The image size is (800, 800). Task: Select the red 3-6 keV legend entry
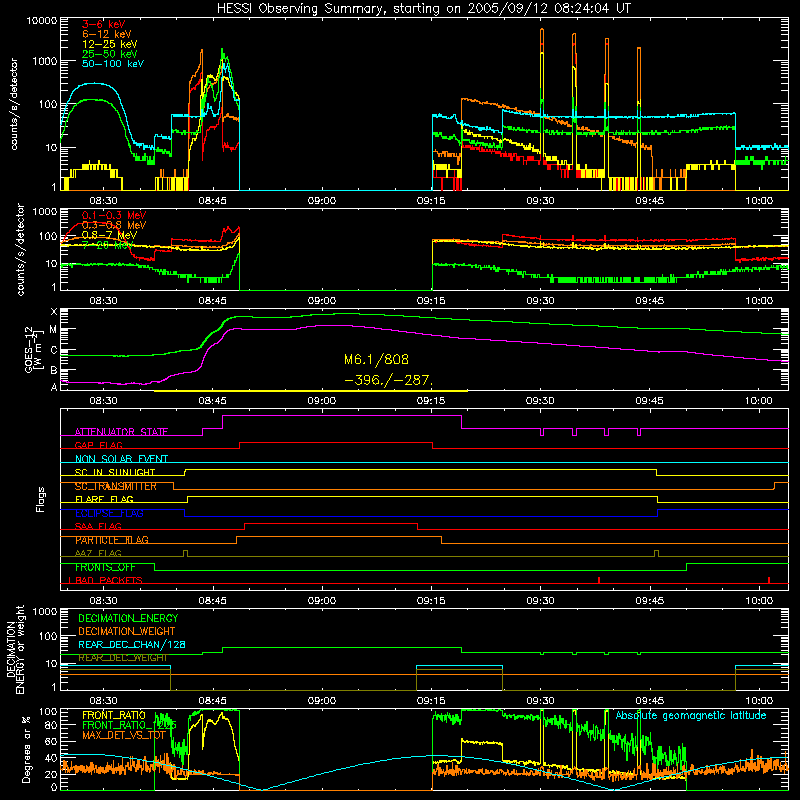(x=104, y=24)
